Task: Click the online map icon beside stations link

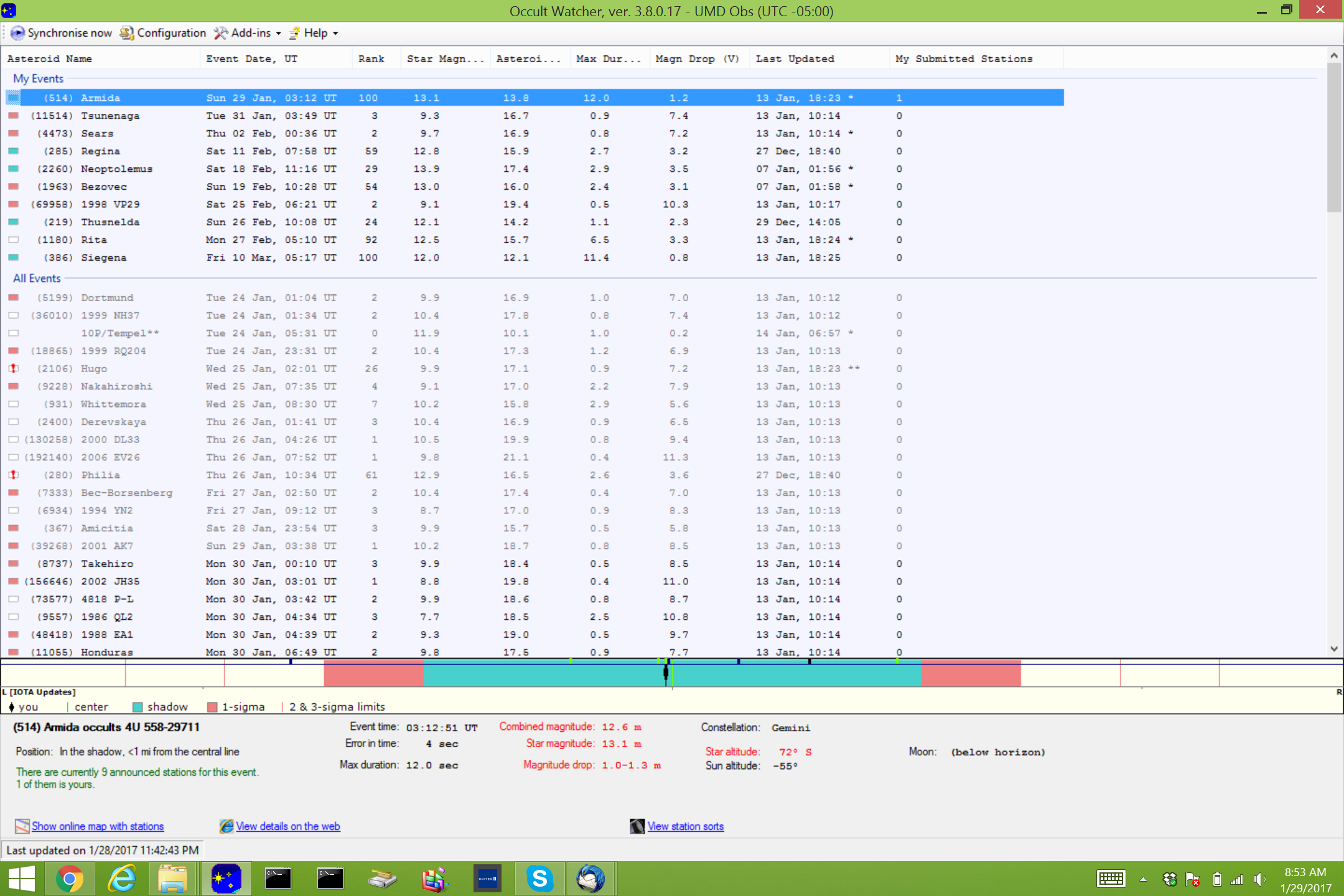Action: (x=22, y=826)
